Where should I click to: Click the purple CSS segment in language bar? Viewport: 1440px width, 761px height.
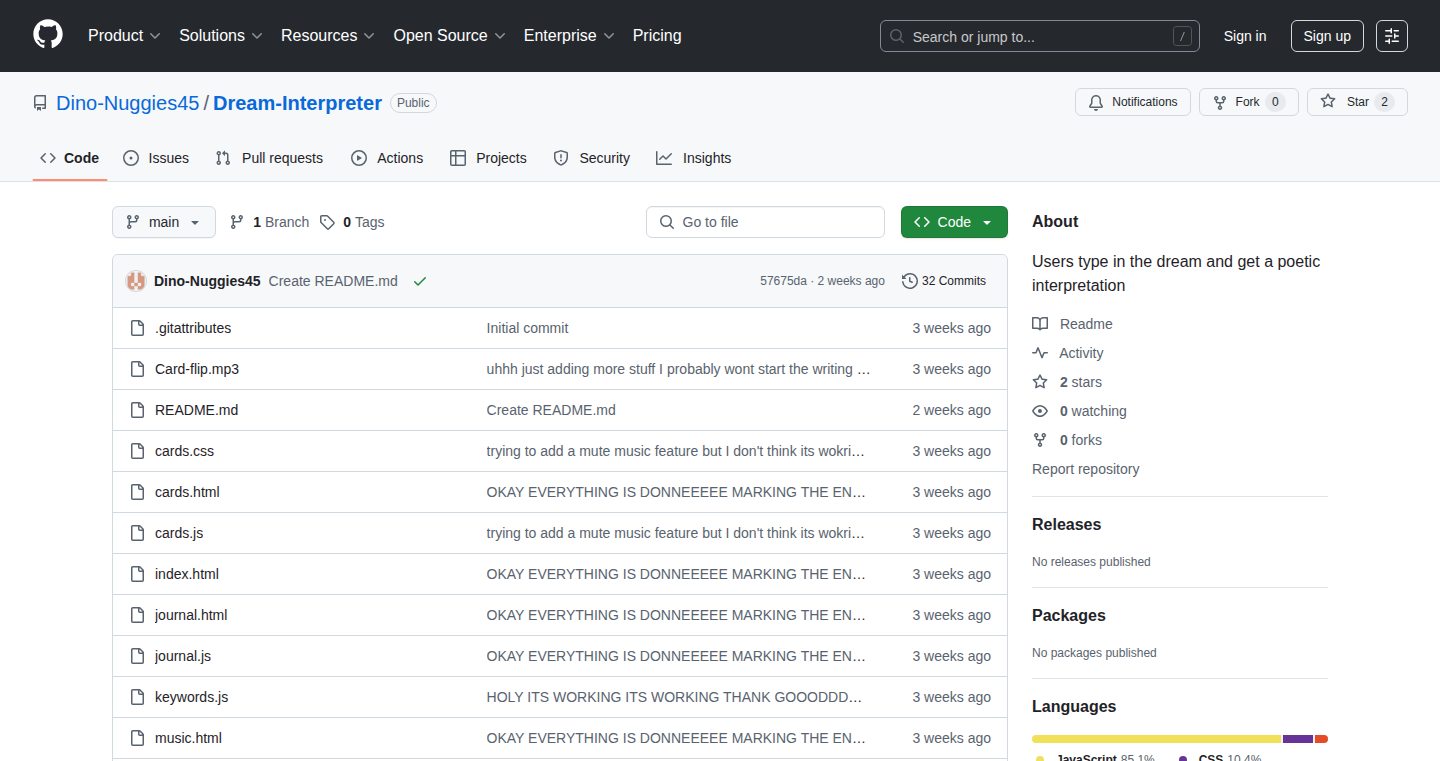[1298, 739]
